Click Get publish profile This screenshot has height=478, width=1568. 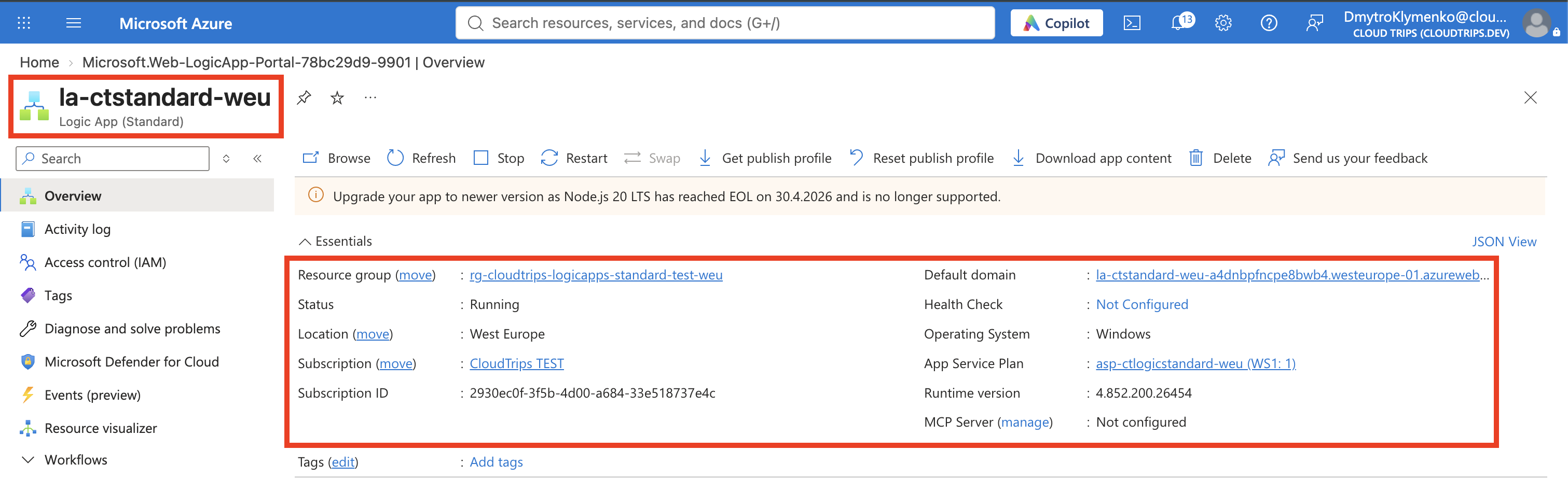click(x=764, y=158)
